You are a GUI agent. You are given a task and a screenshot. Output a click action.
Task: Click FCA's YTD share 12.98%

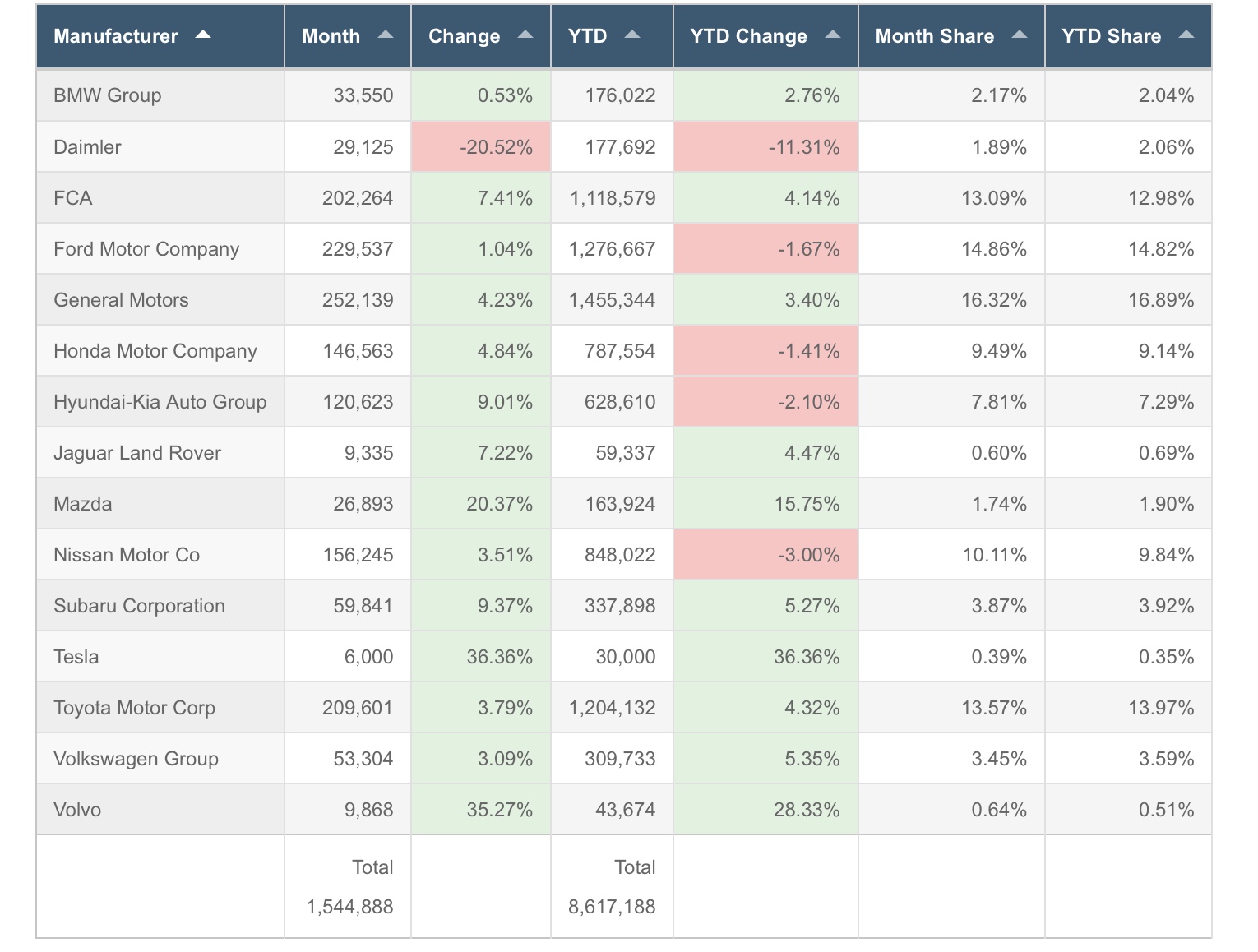click(x=1161, y=198)
